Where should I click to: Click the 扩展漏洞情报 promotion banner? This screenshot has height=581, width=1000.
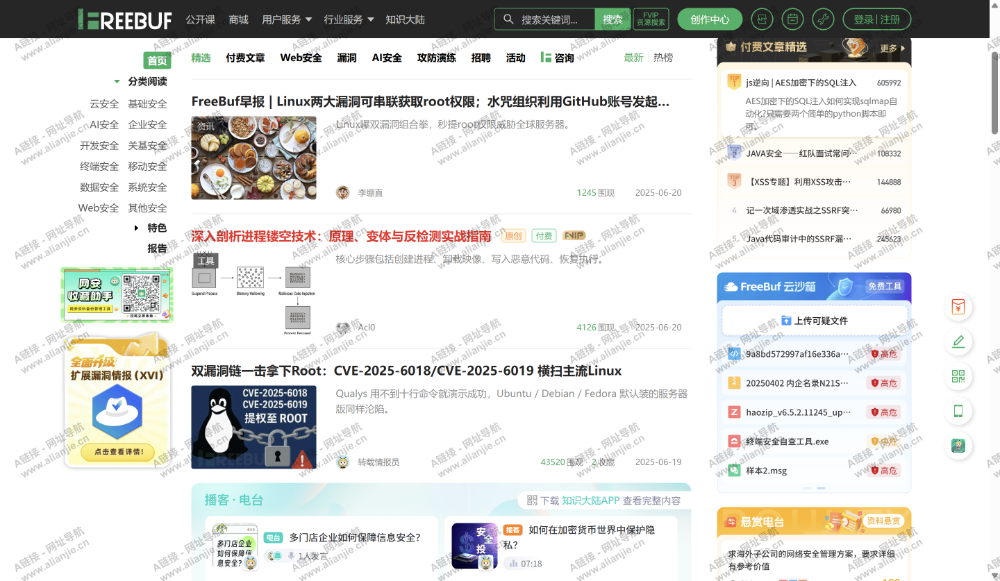point(117,402)
